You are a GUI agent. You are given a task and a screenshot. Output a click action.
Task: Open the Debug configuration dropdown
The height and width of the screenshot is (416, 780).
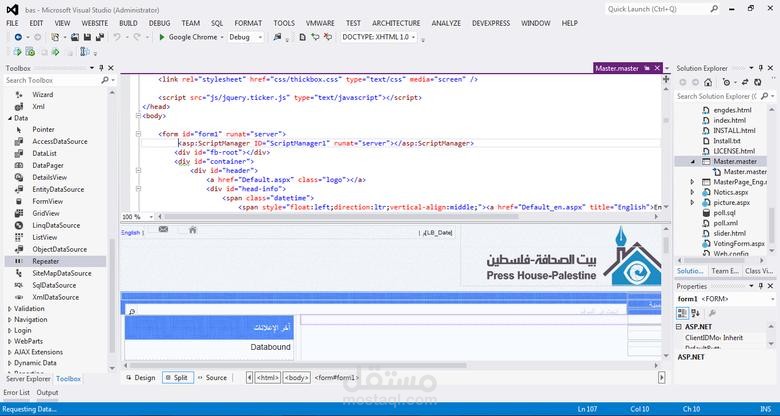[x=261, y=37]
